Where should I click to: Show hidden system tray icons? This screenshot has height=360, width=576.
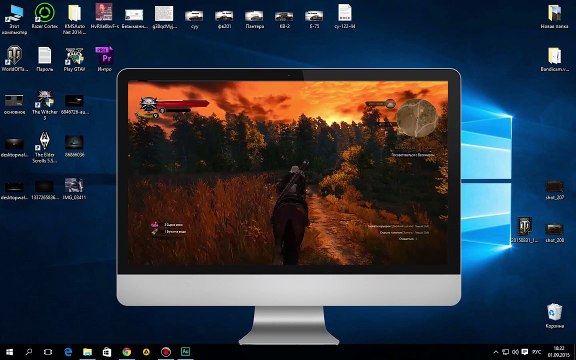[496, 352]
